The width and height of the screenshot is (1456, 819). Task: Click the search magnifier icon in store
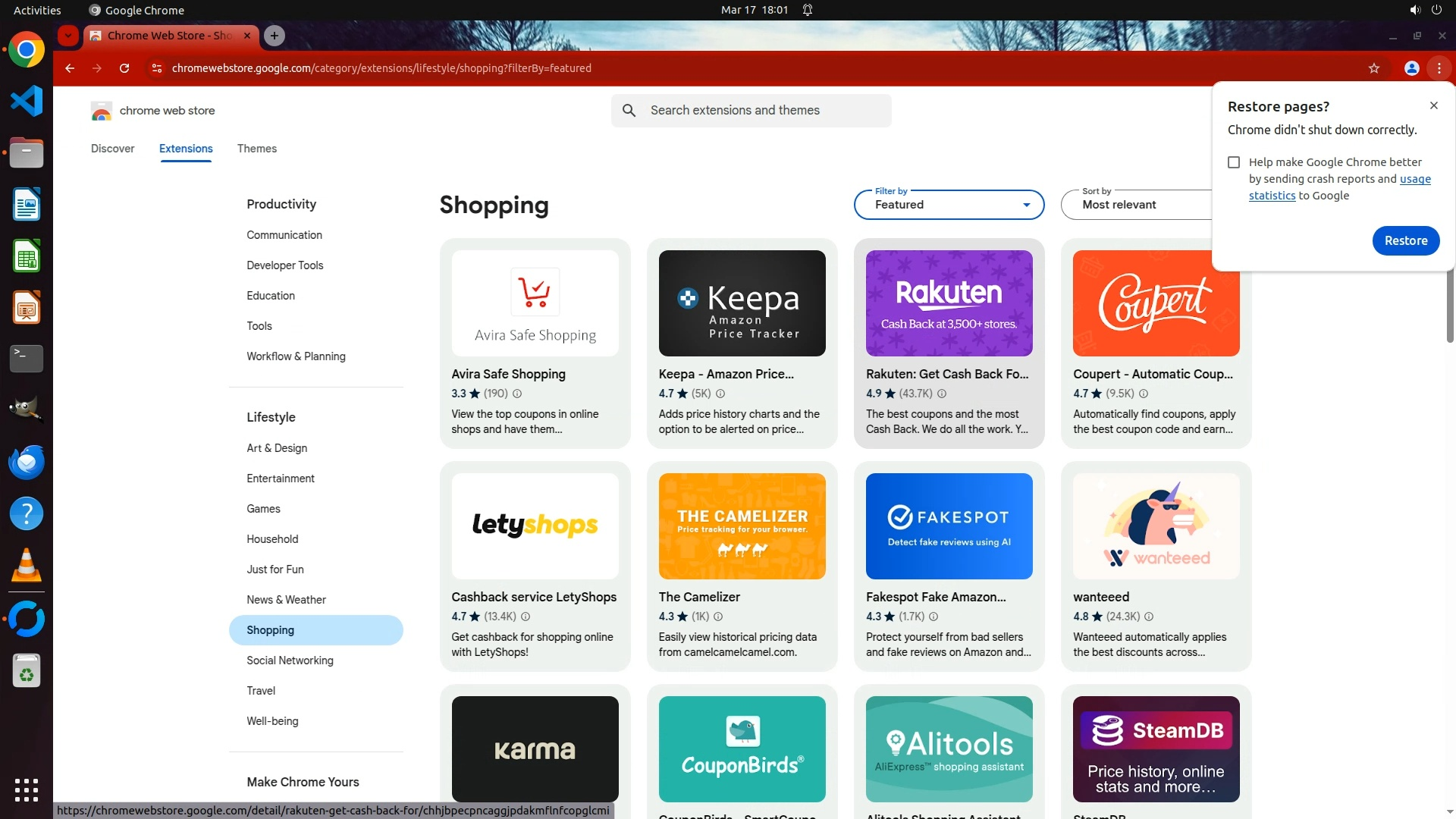(629, 111)
